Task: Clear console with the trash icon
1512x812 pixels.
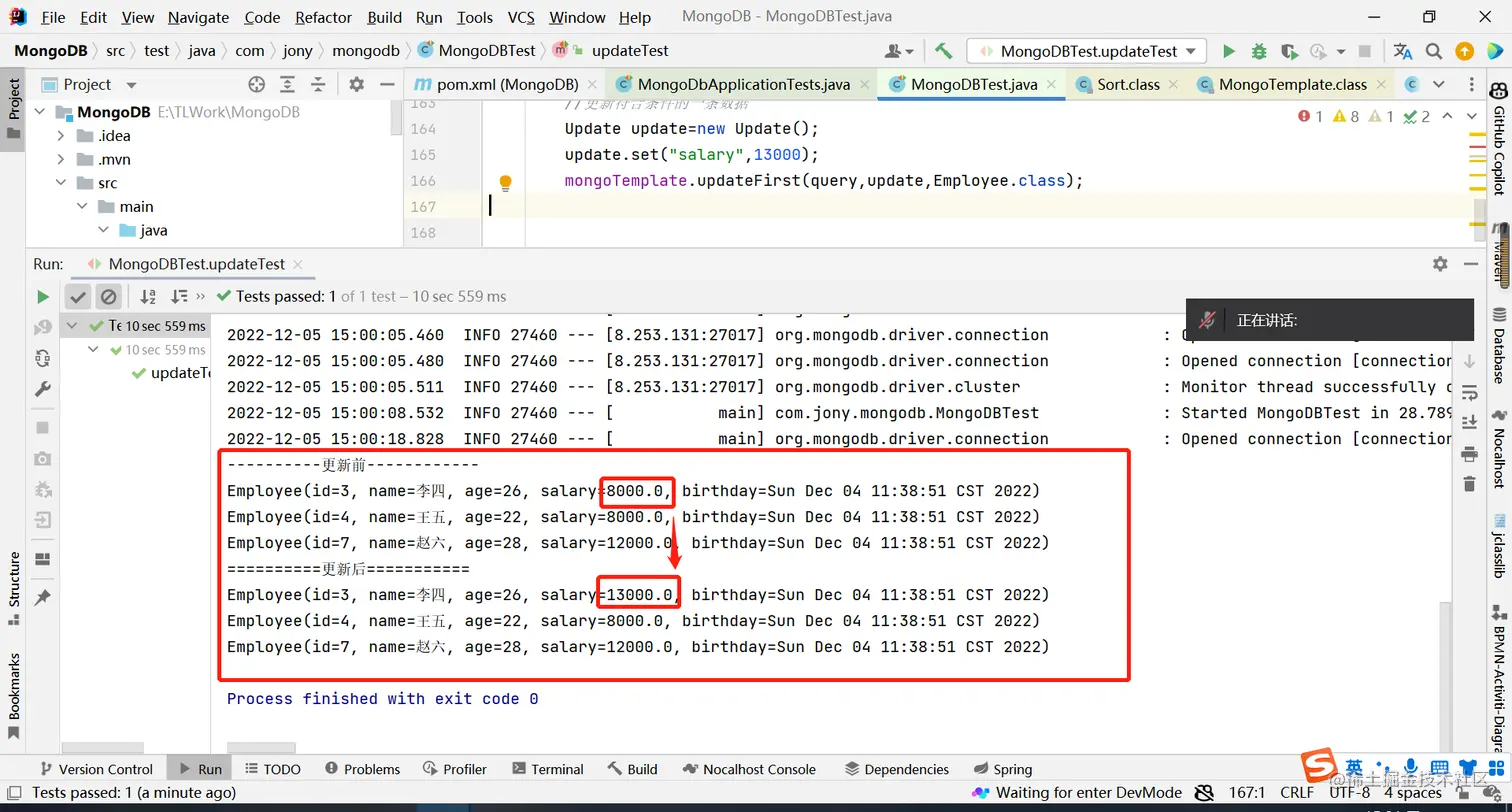Action: (1469, 484)
